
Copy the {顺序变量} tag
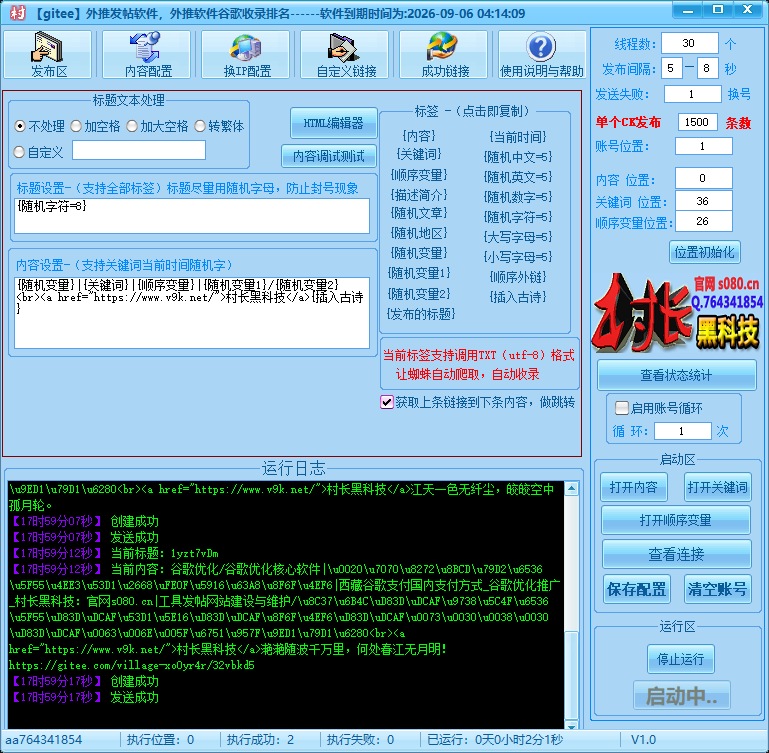click(419, 175)
